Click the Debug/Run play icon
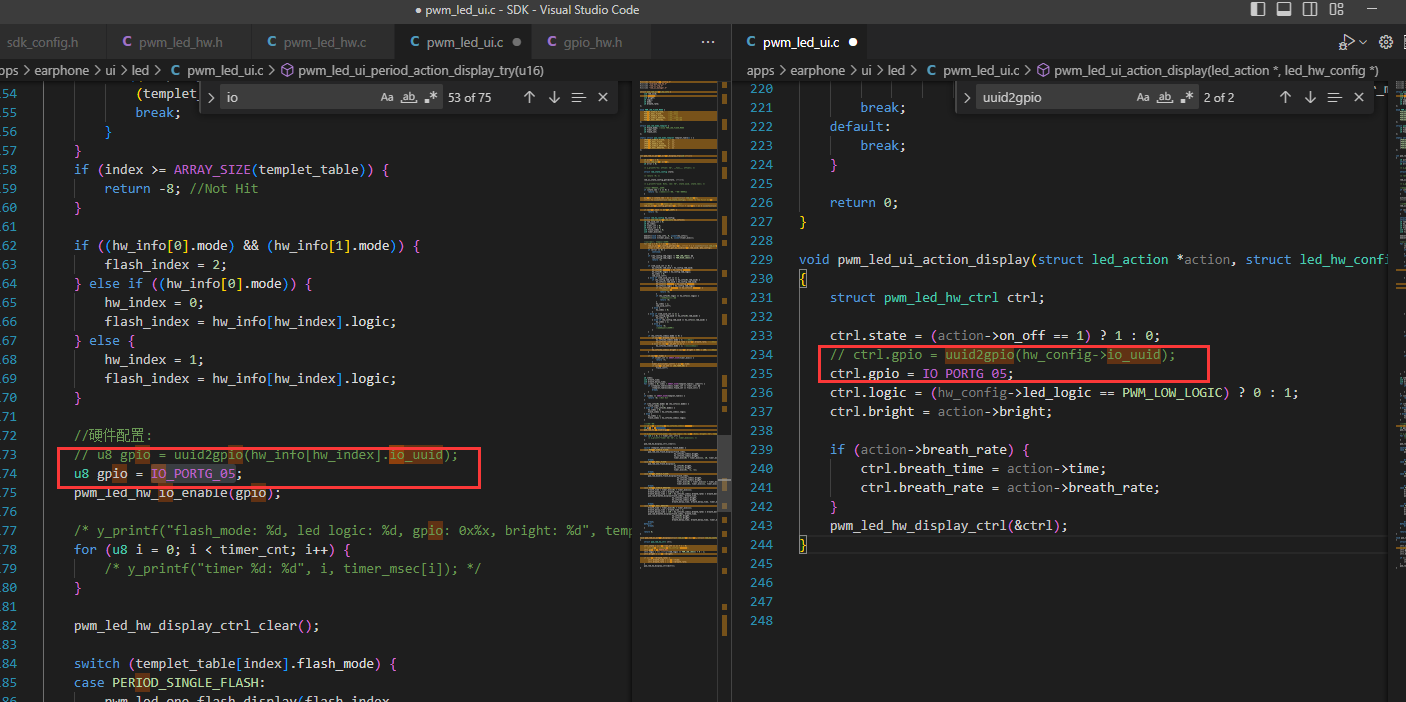 coord(1347,42)
